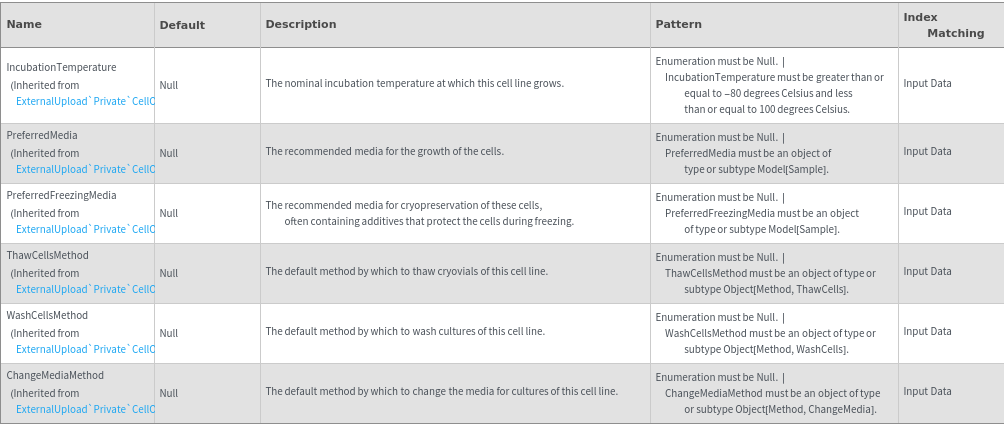Click the Pattern column header
1004x425 pixels.
(x=678, y=24)
